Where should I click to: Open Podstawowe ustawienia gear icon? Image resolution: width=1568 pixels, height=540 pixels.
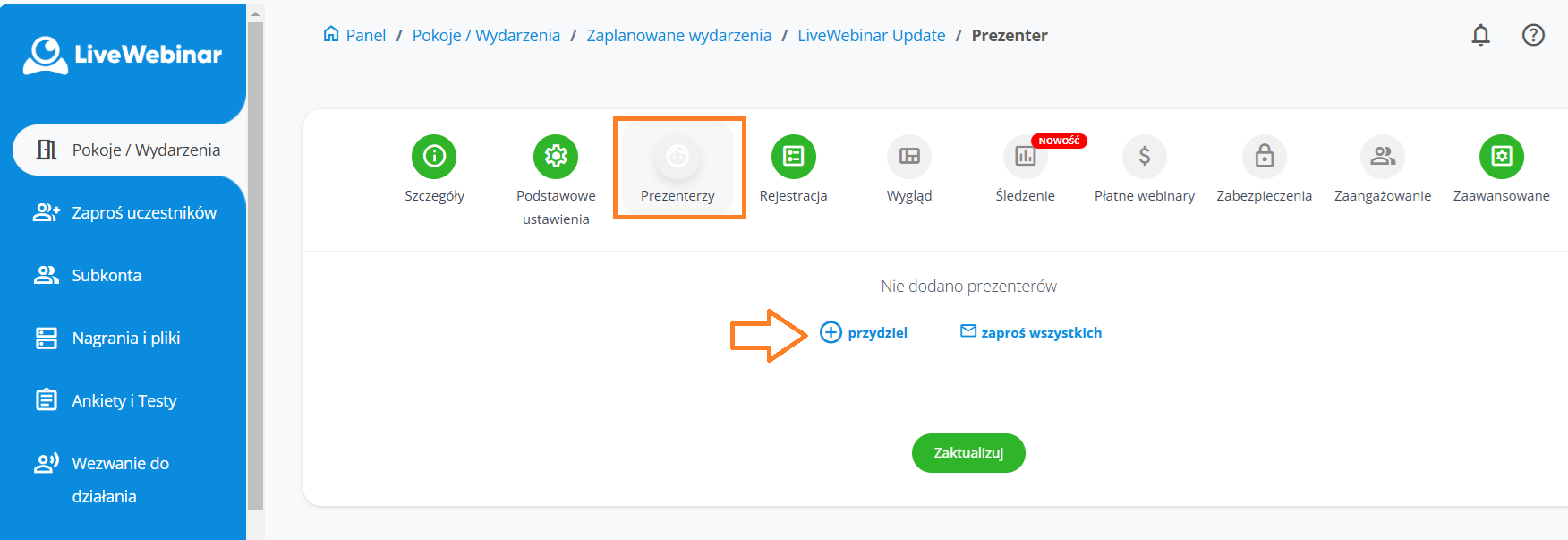(556, 157)
